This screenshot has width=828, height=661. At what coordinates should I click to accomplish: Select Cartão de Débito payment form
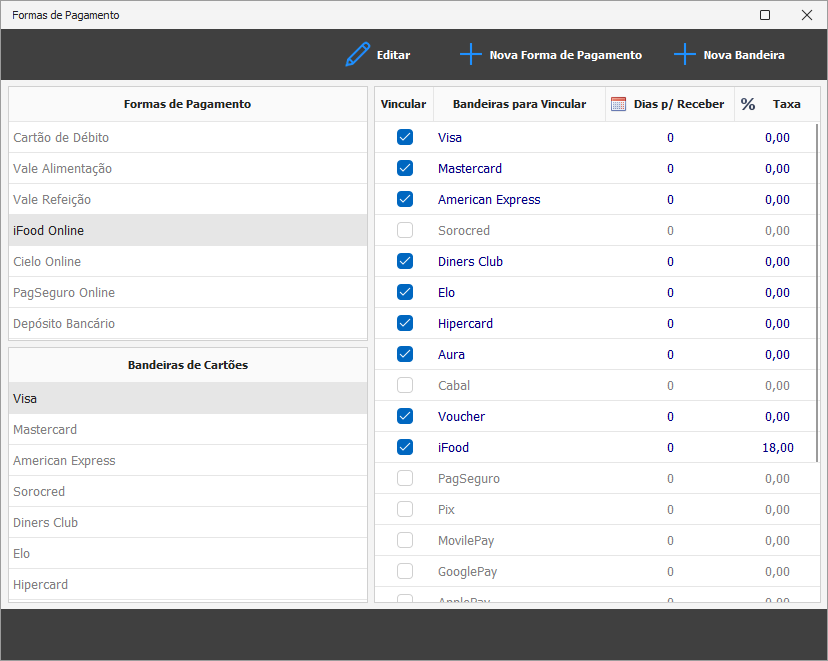(x=61, y=138)
